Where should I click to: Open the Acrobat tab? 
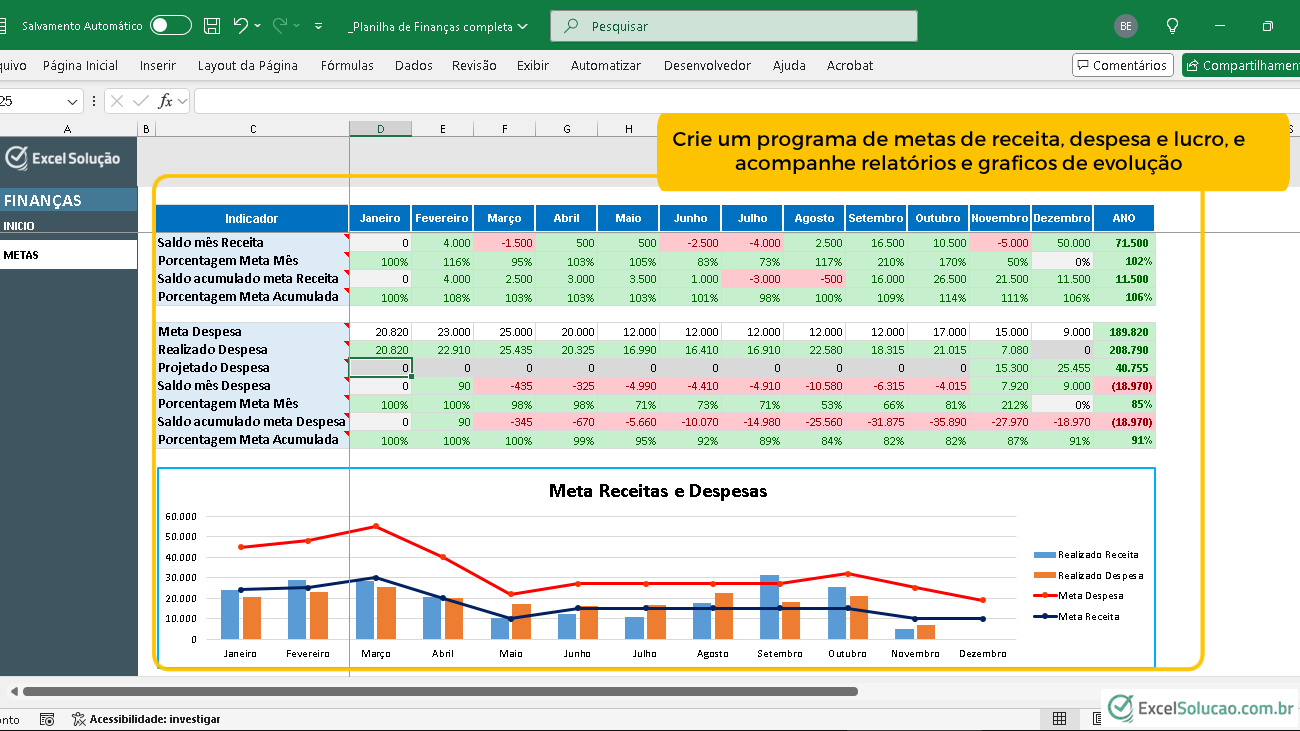point(850,65)
